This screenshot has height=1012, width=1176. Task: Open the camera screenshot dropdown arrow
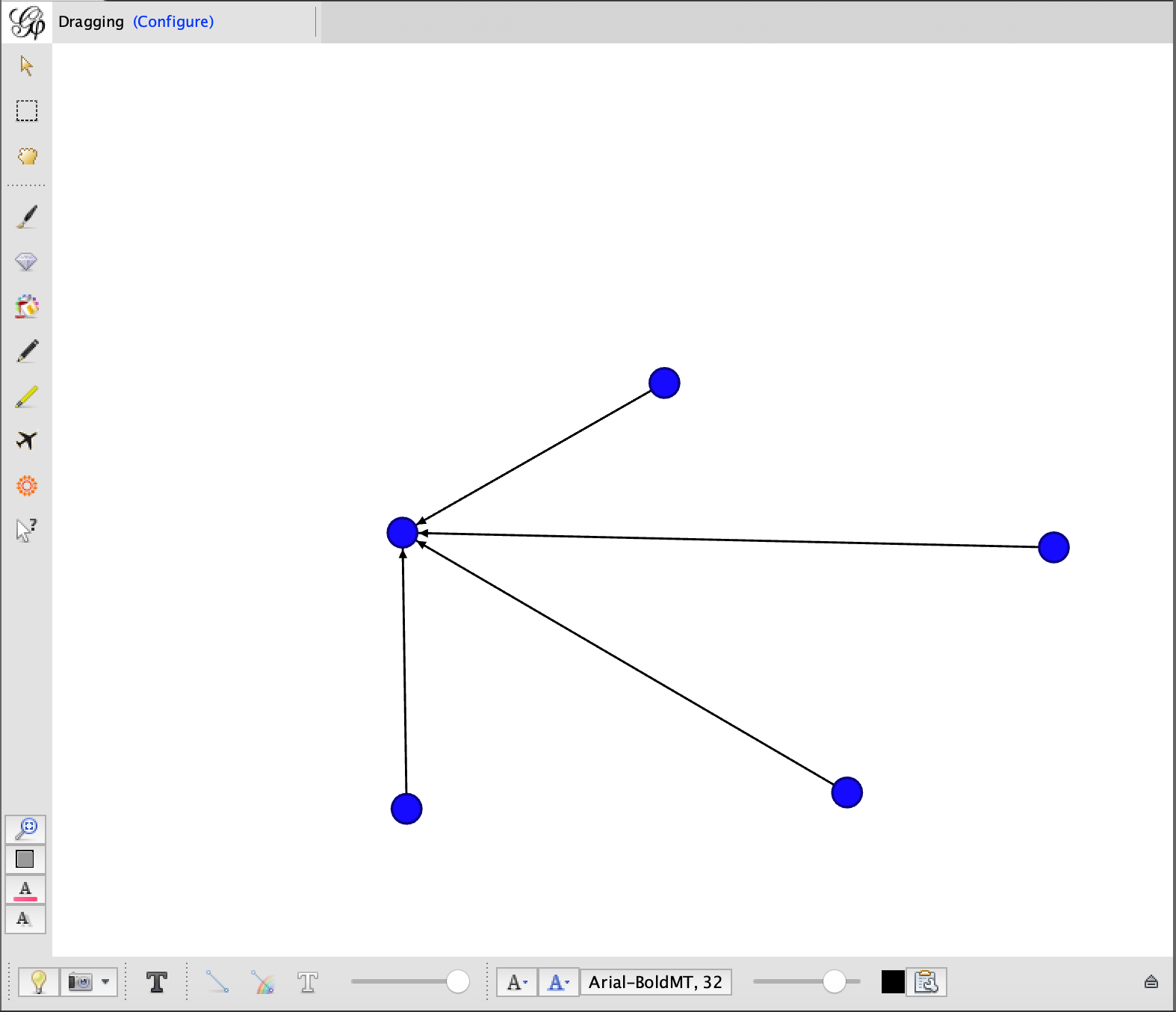[105, 982]
